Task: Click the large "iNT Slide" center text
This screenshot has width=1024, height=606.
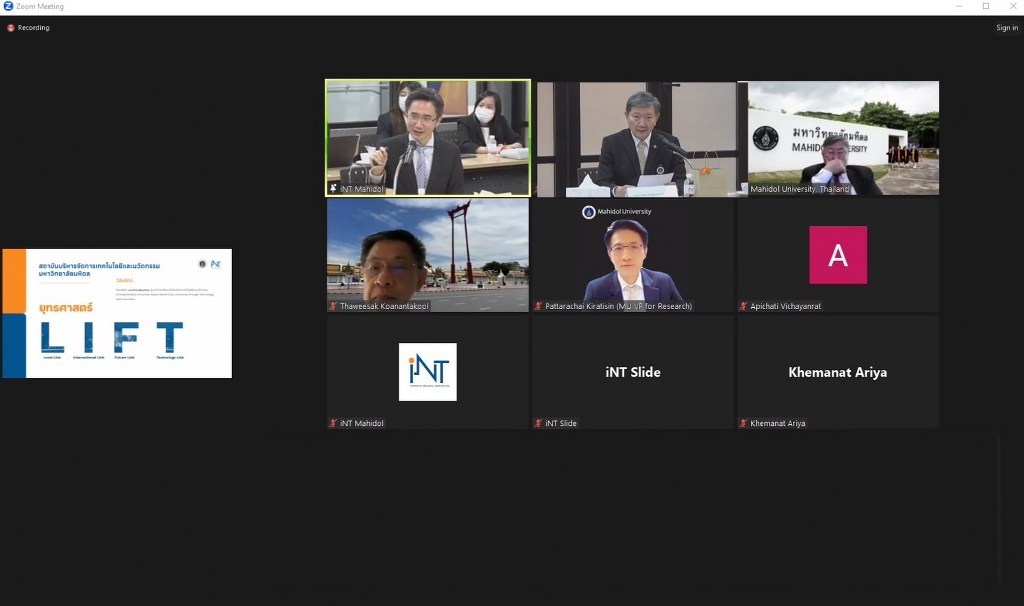Action: (633, 372)
